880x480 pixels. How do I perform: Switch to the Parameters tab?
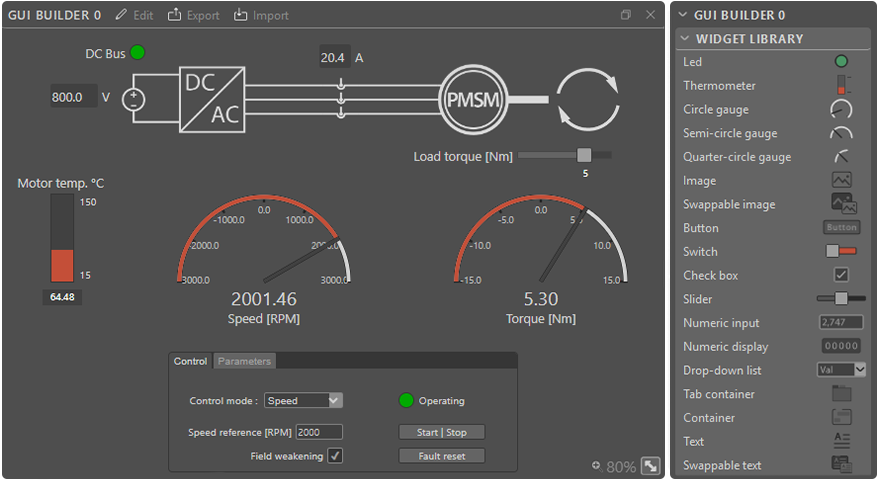pyautogui.click(x=244, y=361)
